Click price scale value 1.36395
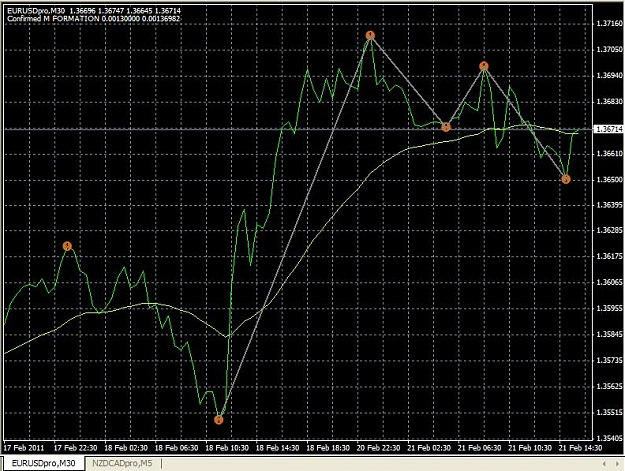 [x=610, y=205]
